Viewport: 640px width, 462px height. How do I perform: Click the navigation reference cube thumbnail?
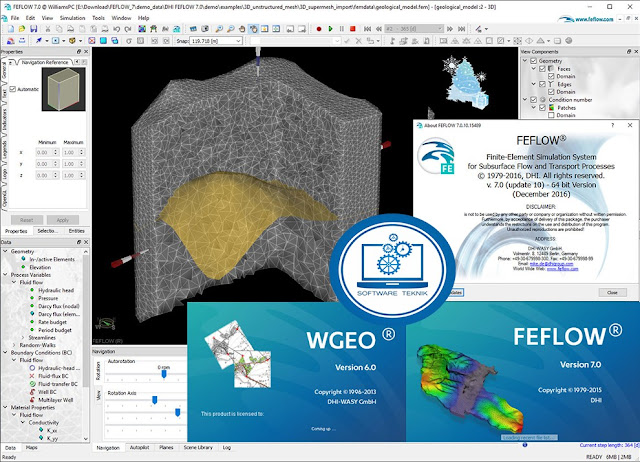point(64,89)
